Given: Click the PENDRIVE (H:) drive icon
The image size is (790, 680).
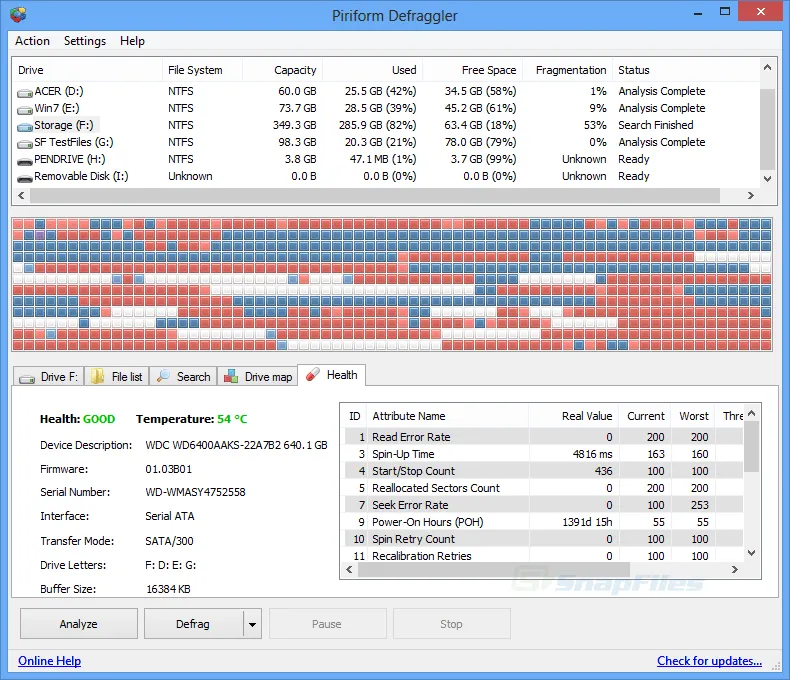Looking at the screenshot, I should point(25,161).
